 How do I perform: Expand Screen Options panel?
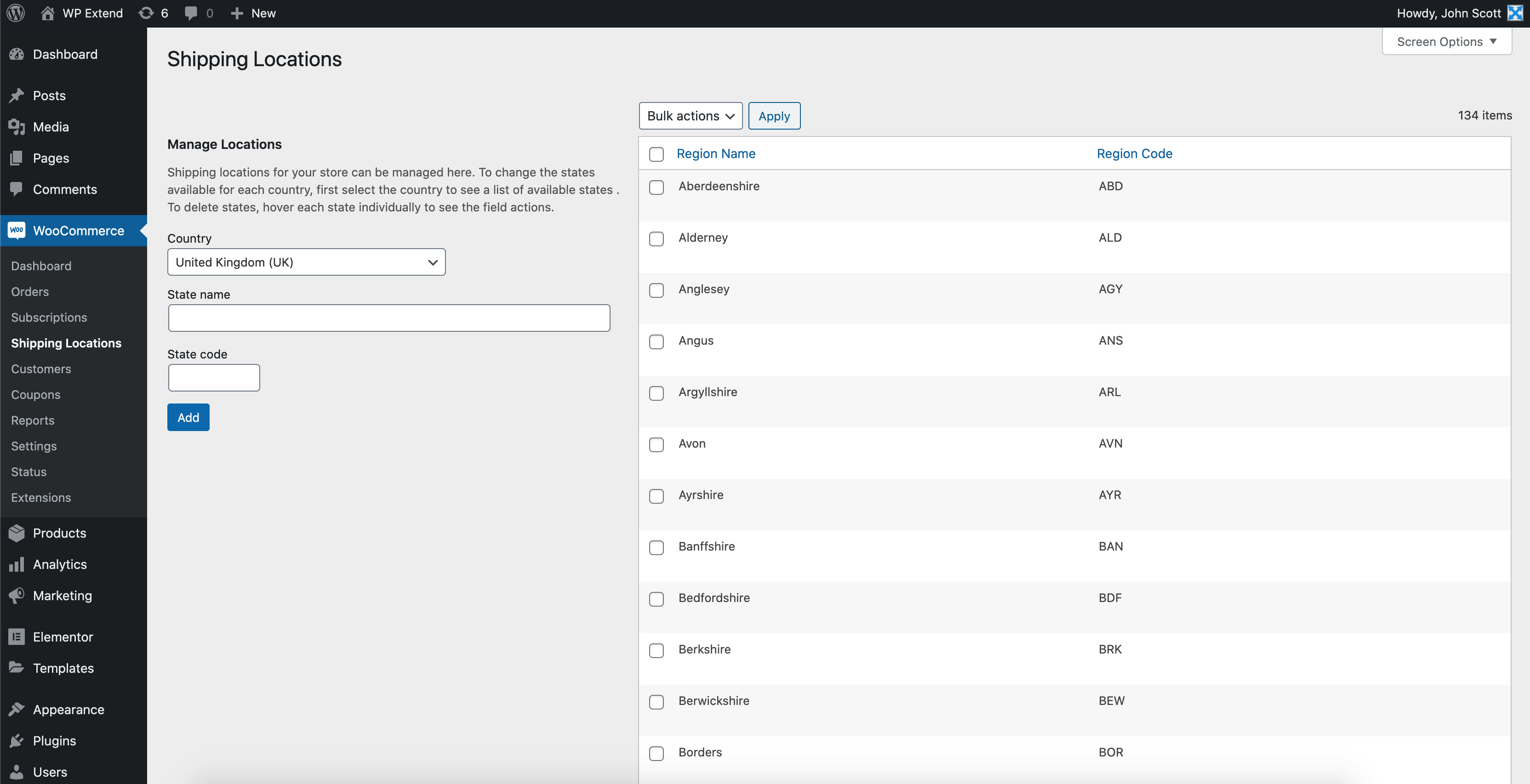pos(1447,41)
